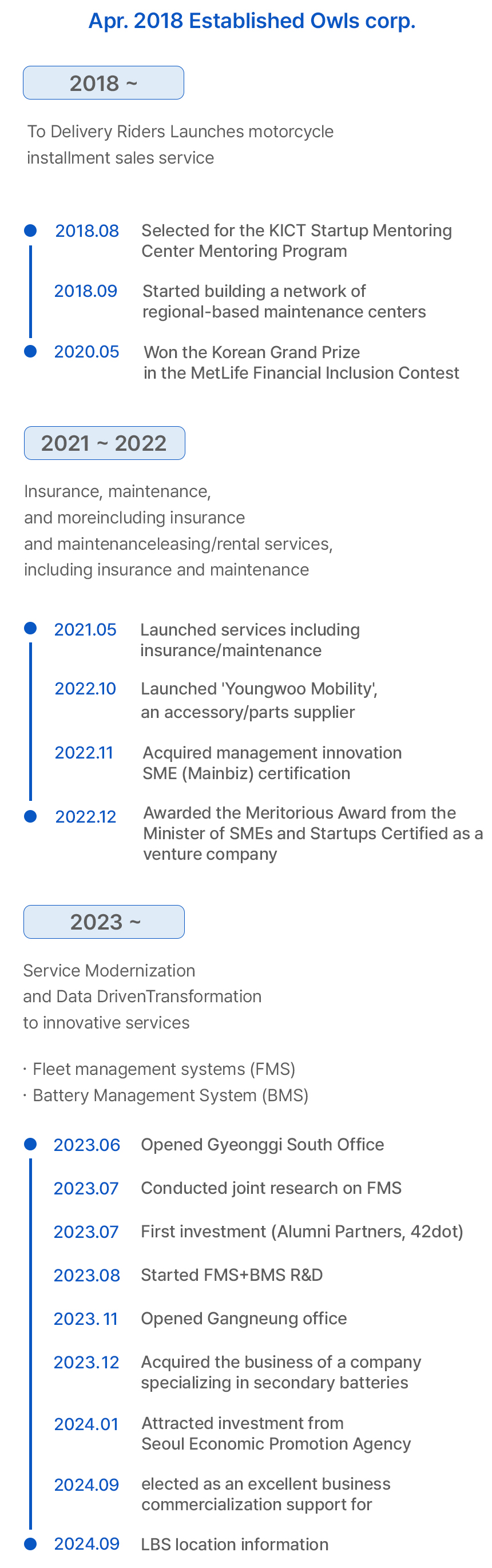Screen dimensions: 492x1568
Task: Click the final blue dot beside 2024.09
Action: coord(30,1543)
